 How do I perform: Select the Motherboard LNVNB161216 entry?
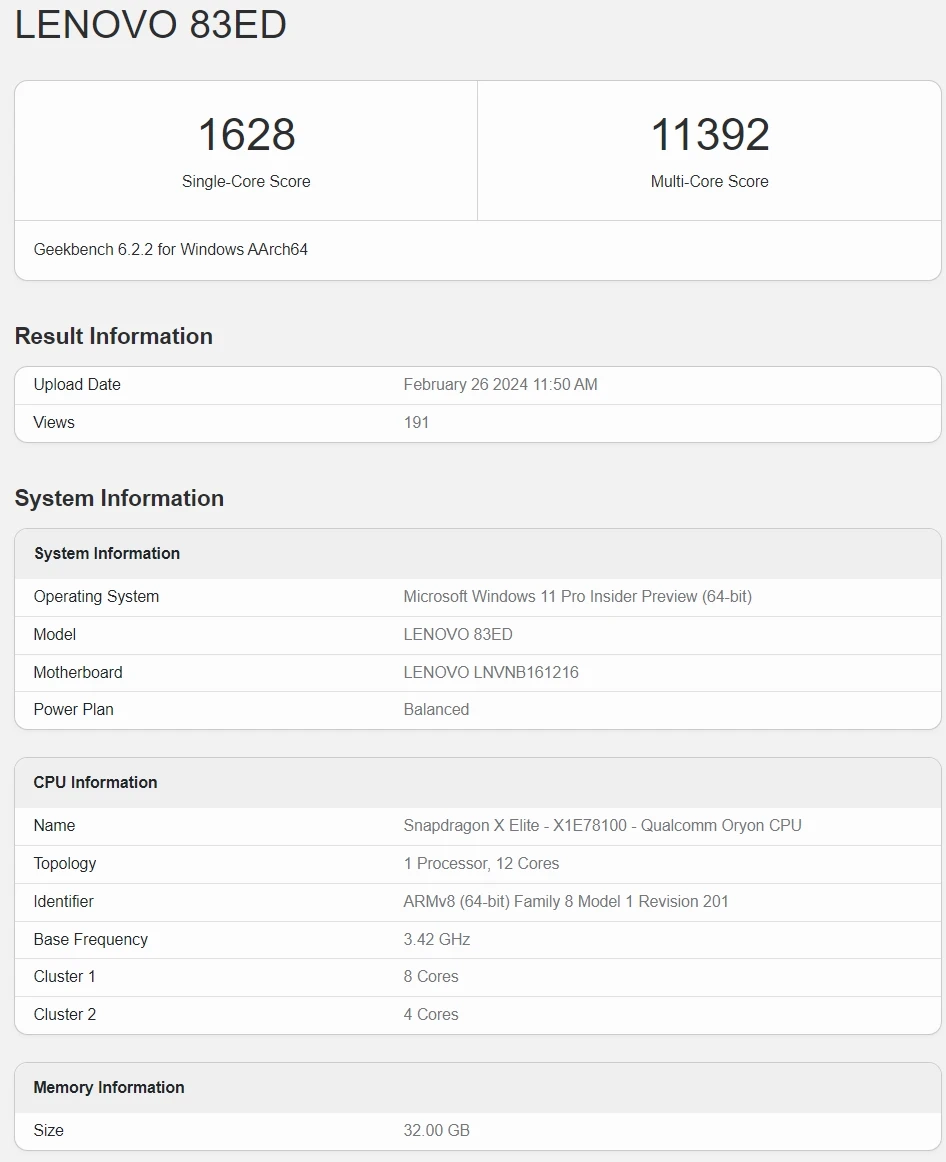491,672
